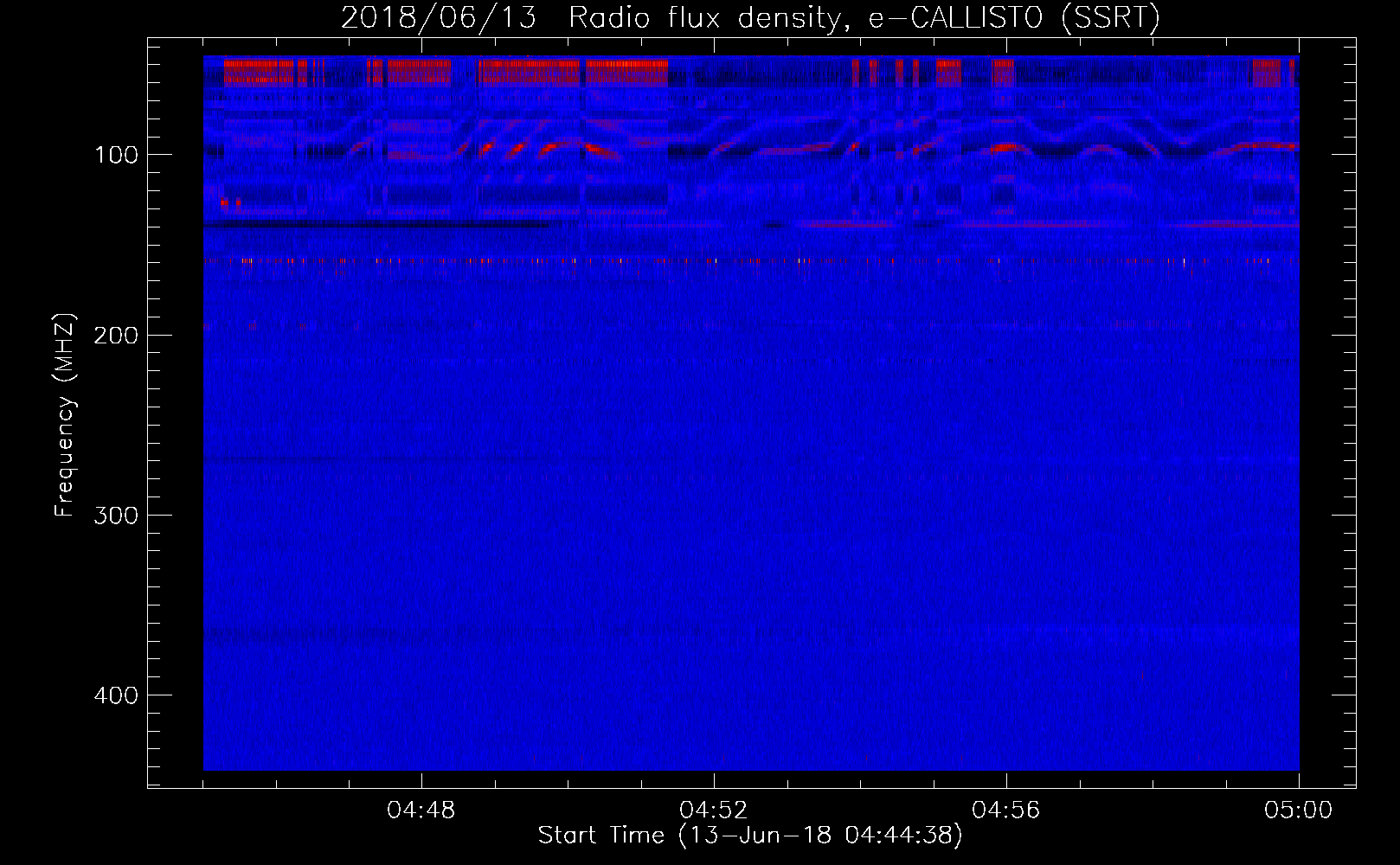Click the 'Frequency (MHZ)' axis label

pyautogui.click(x=65, y=414)
